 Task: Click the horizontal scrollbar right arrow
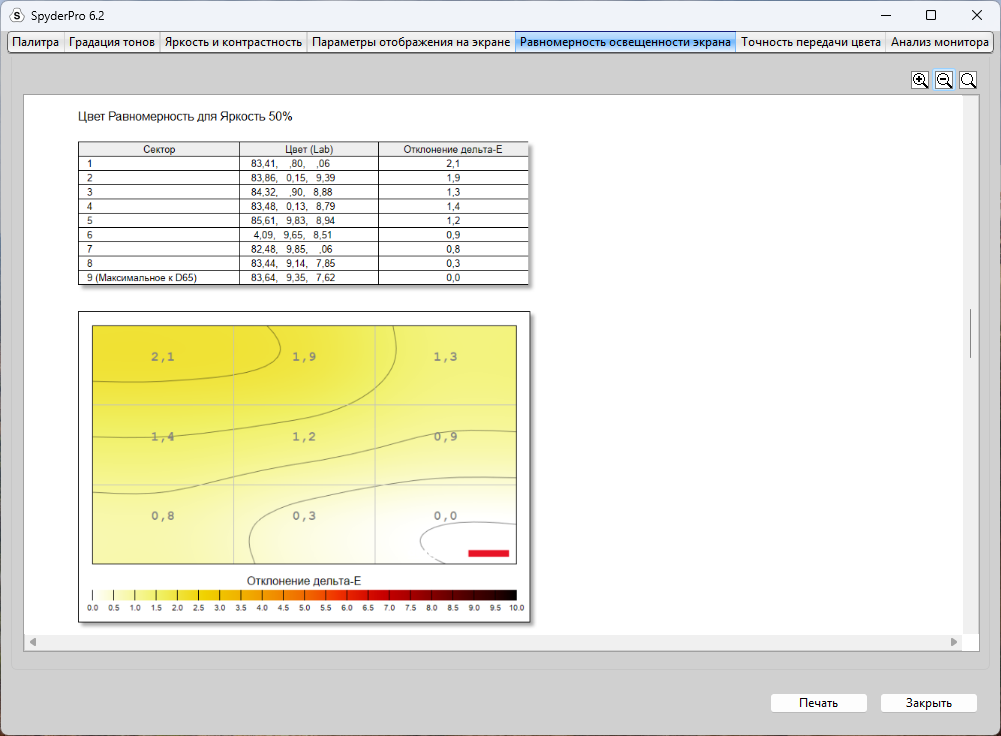954,642
